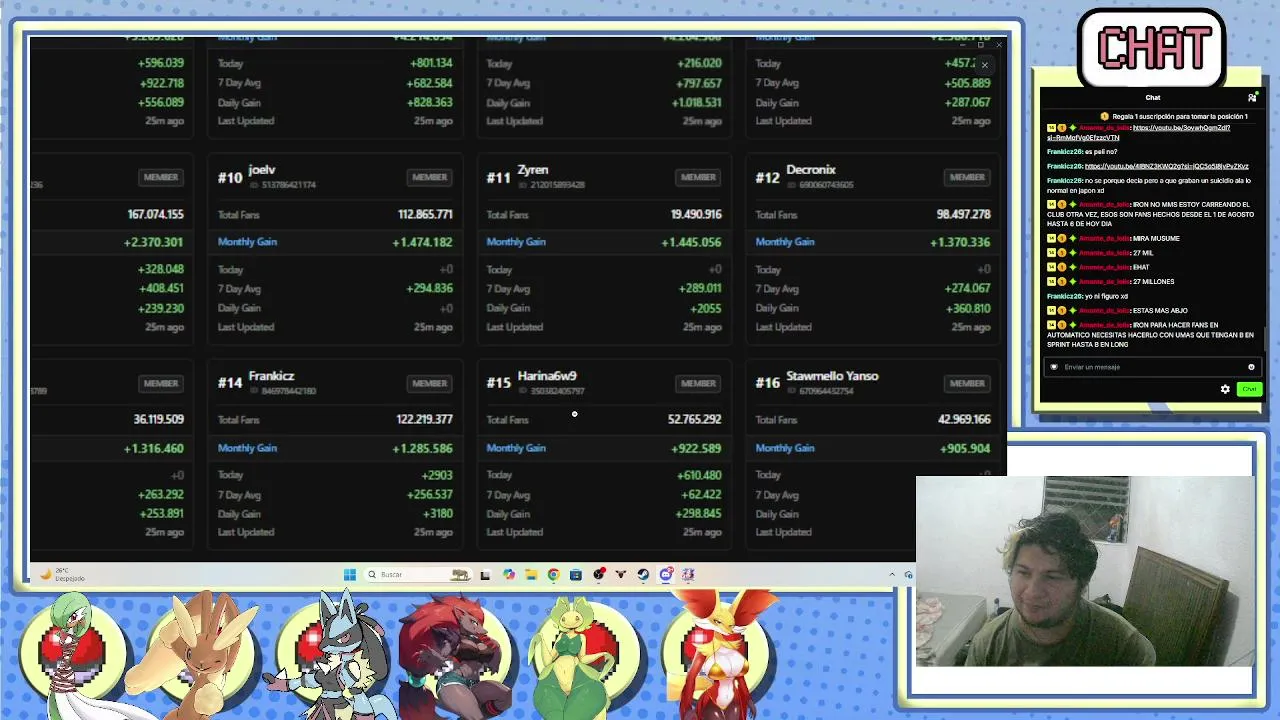Open the weather widget showing Despejado
This screenshot has width=1280, height=720.
(x=61, y=574)
